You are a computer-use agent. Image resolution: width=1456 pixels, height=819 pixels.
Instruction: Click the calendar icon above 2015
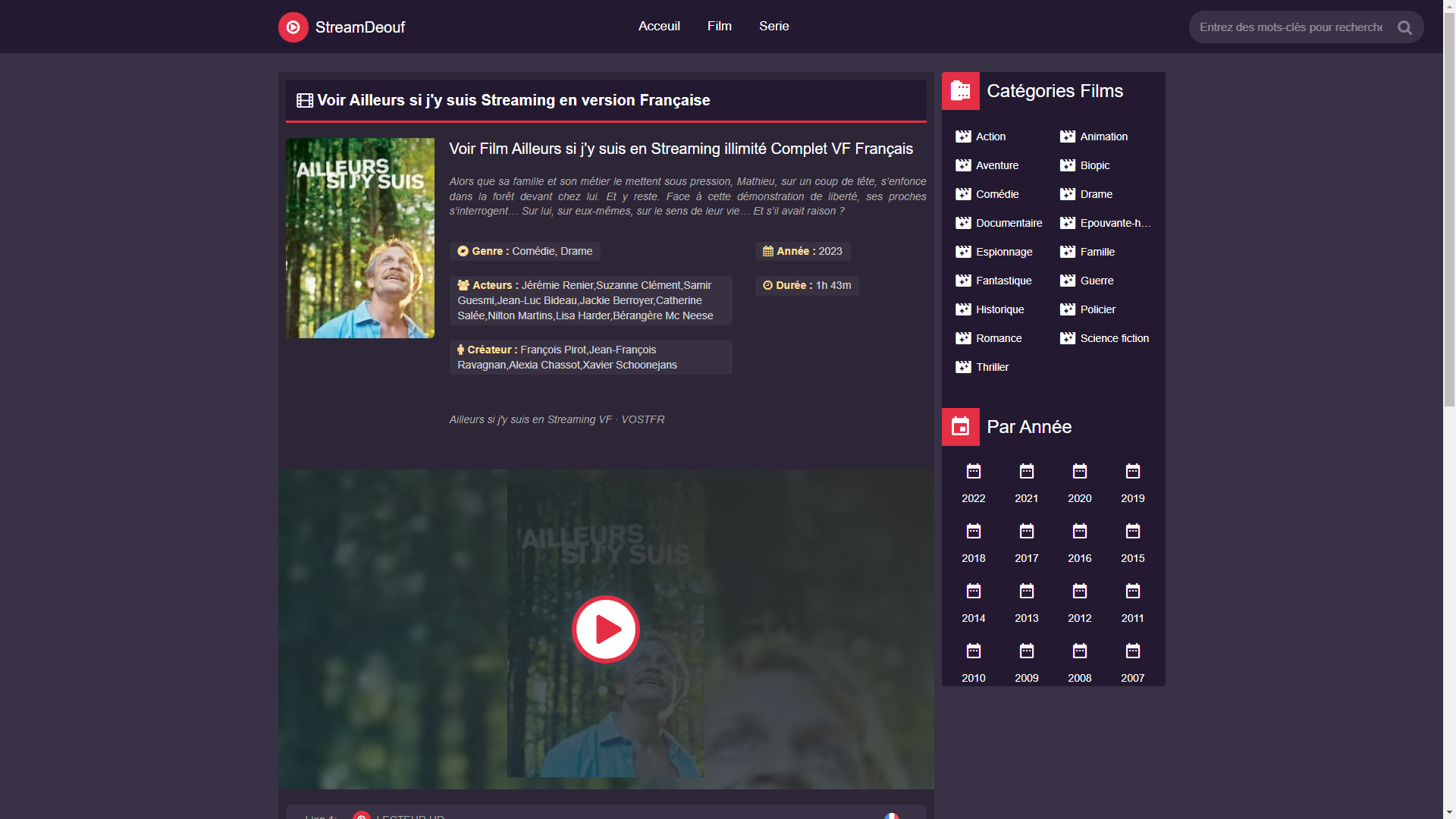click(1133, 531)
